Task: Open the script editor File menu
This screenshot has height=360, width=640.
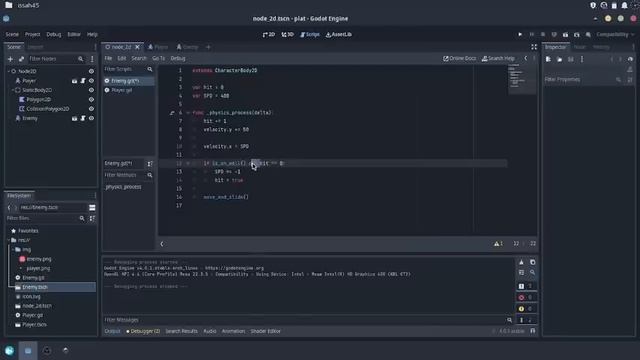Action: pyautogui.click(x=108, y=58)
